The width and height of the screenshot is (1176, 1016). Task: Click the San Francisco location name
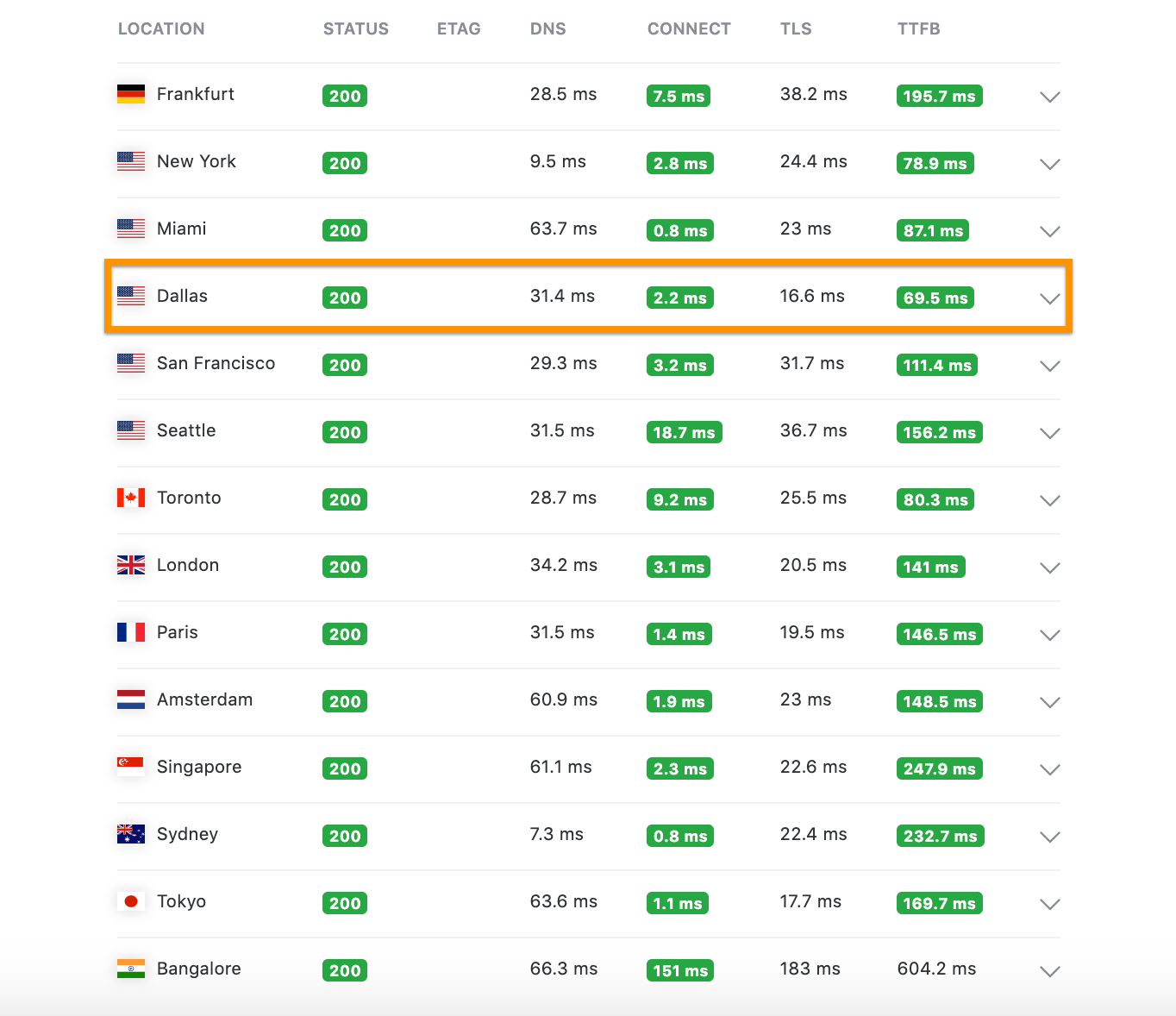pos(216,363)
